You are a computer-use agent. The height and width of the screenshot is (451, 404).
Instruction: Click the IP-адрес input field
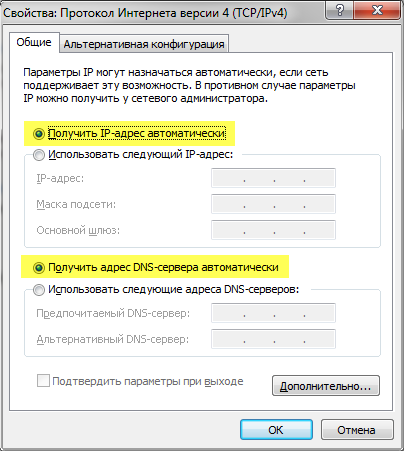coord(273,178)
